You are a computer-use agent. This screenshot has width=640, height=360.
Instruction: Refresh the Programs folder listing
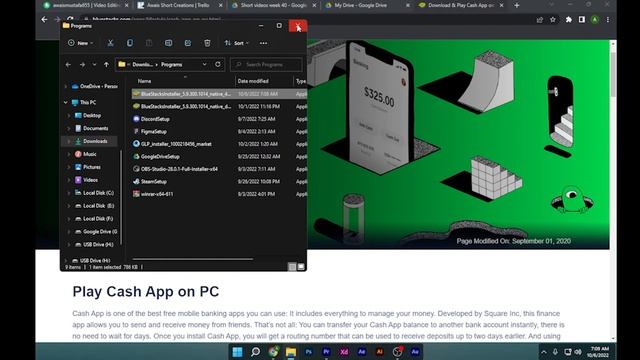tap(218, 64)
